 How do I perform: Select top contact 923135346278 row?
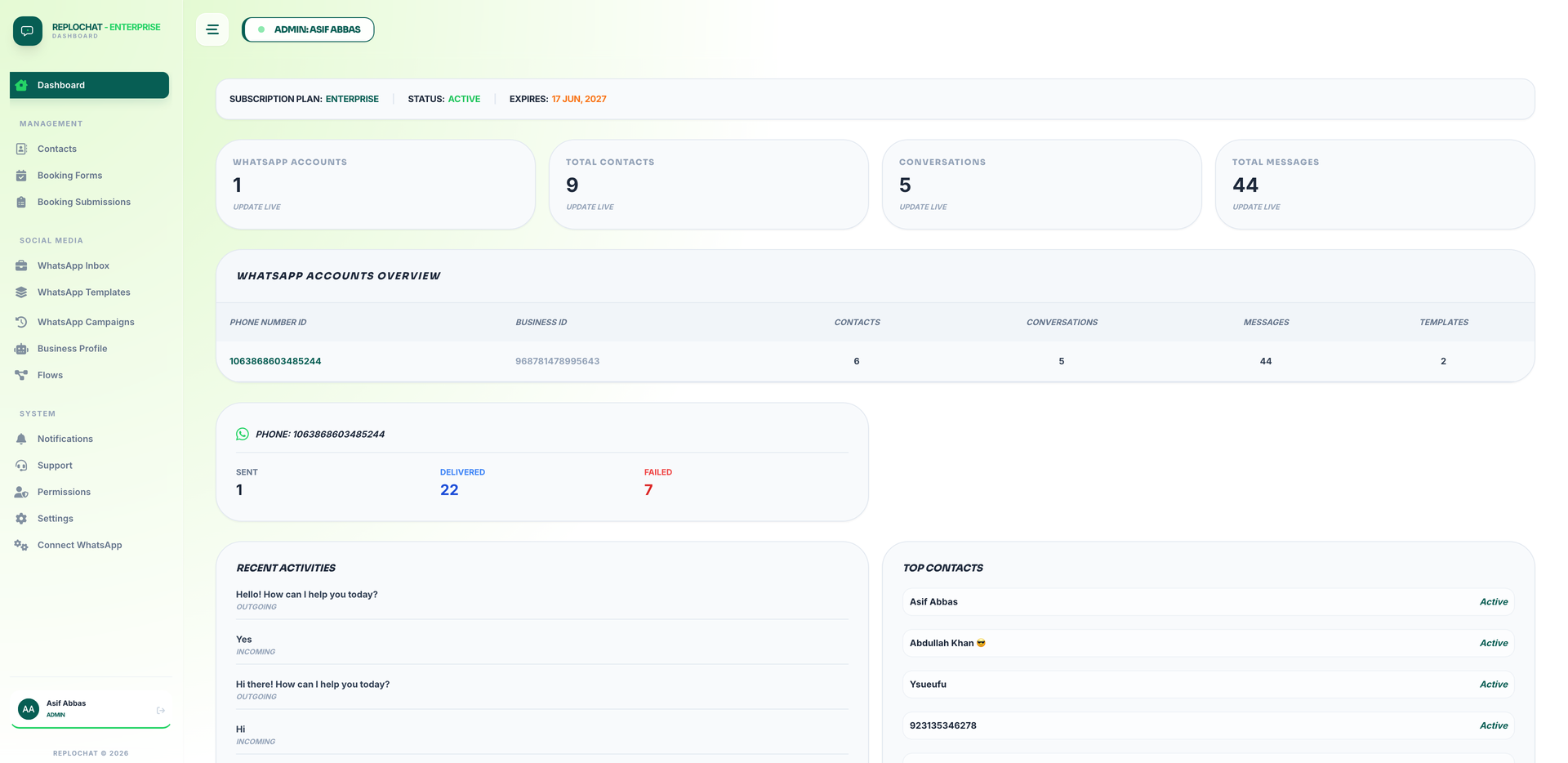coord(1209,725)
